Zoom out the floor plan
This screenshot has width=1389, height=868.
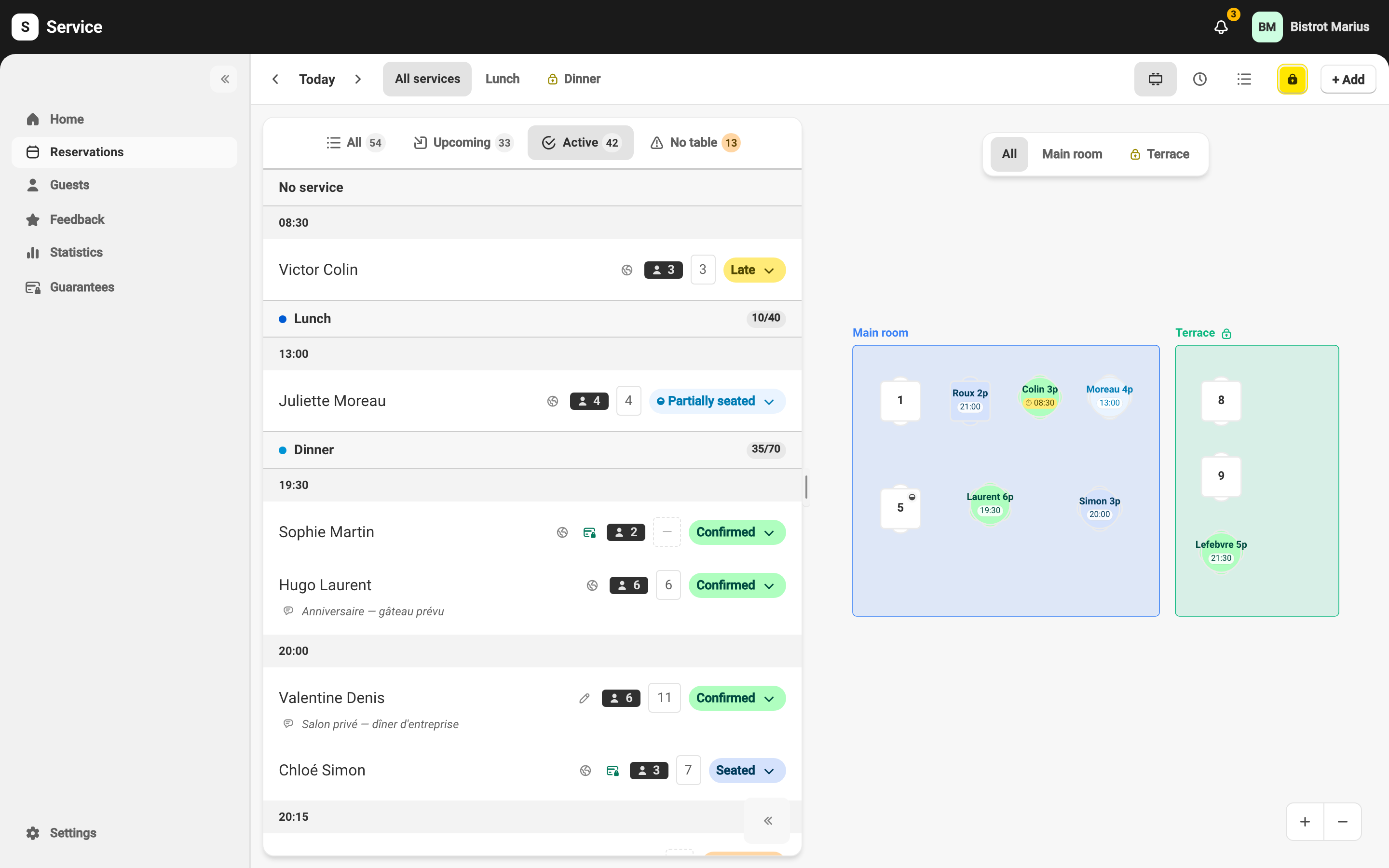pyautogui.click(x=1343, y=822)
